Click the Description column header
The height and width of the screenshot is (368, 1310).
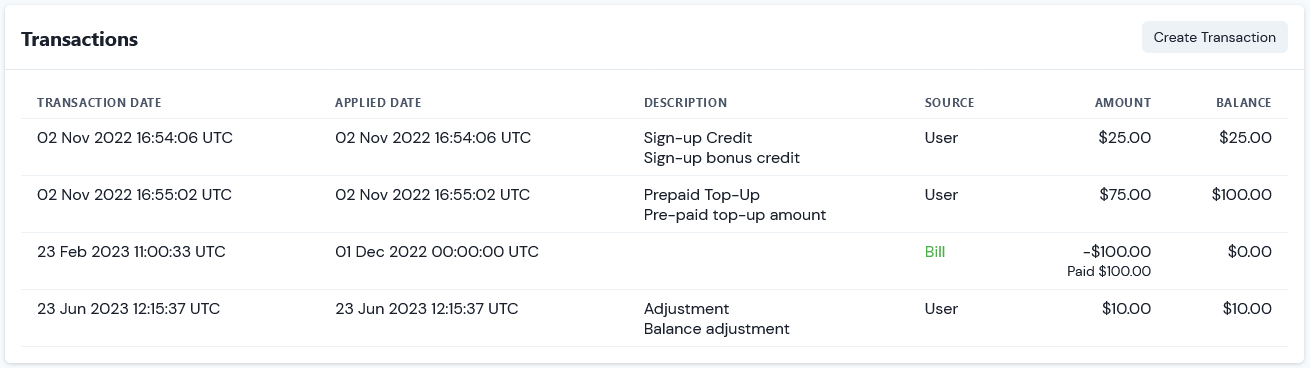click(x=685, y=103)
